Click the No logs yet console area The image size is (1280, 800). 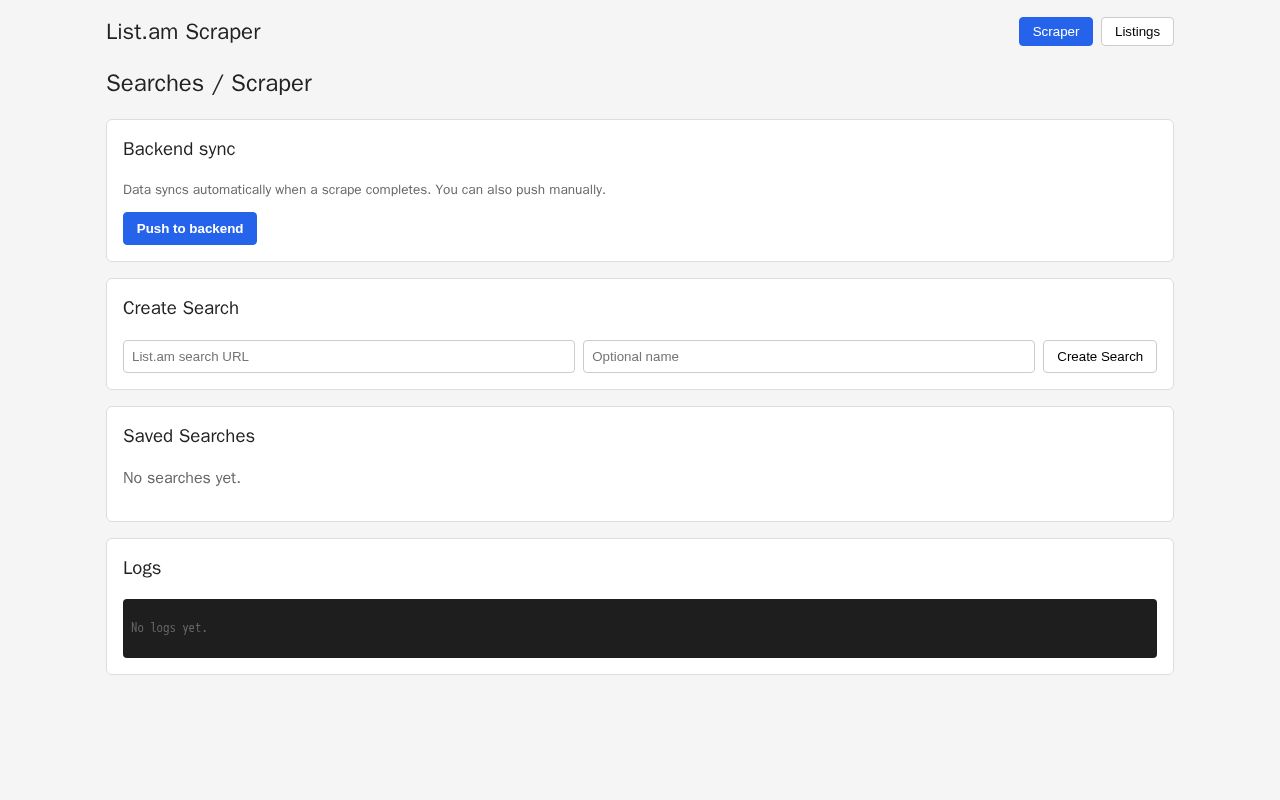click(640, 628)
